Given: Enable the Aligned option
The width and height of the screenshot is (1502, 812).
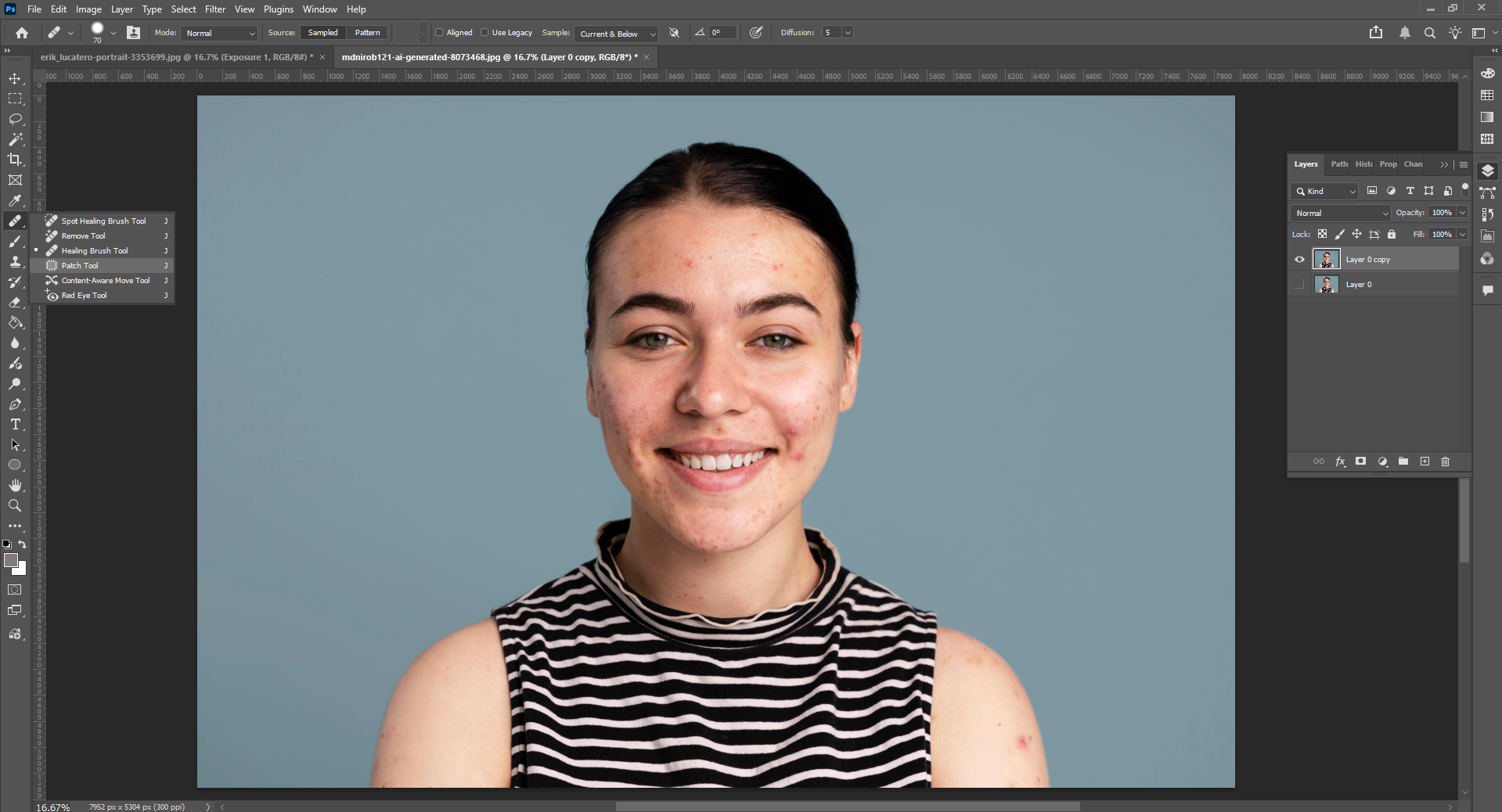Looking at the screenshot, I should click(x=438, y=33).
